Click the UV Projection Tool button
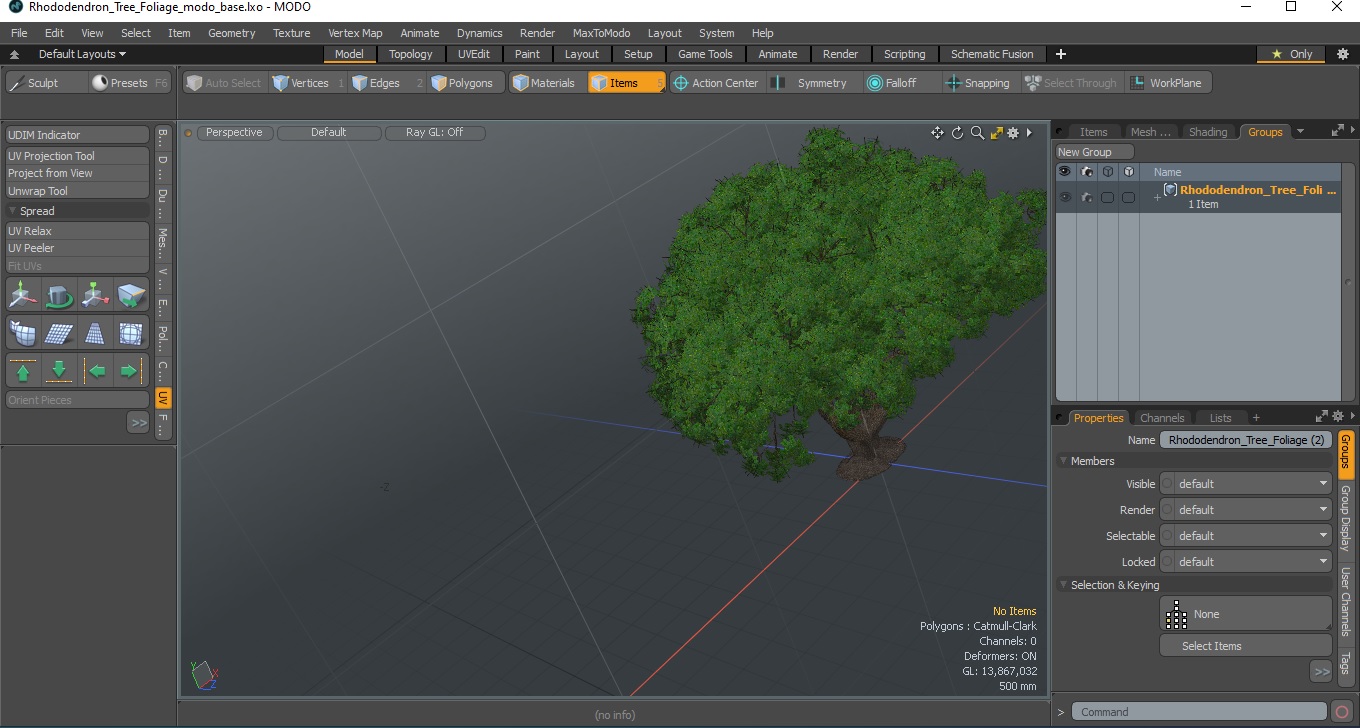 click(x=78, y=156)
